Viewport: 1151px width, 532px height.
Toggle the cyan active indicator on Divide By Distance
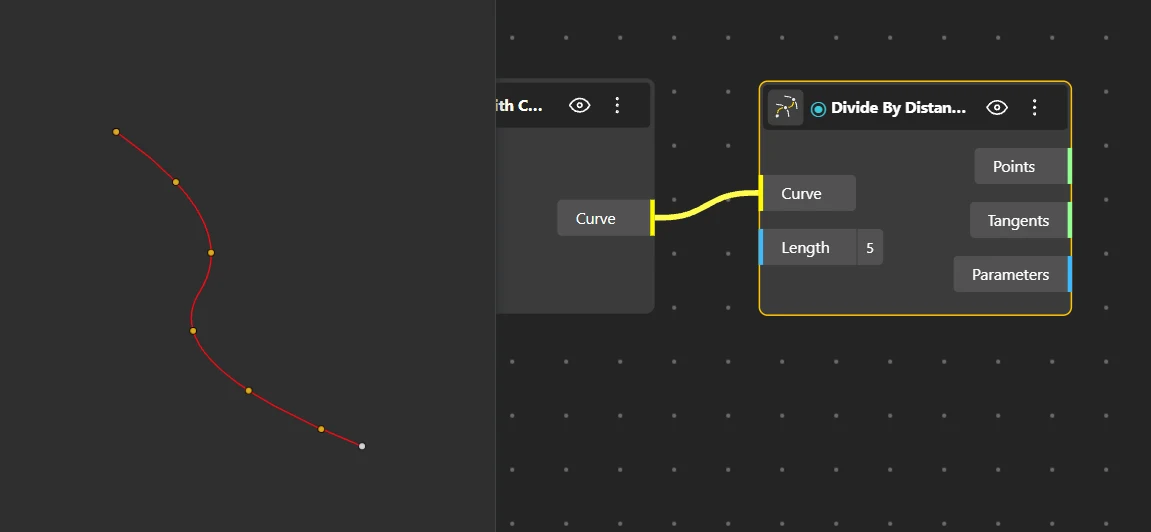[818, 109]
